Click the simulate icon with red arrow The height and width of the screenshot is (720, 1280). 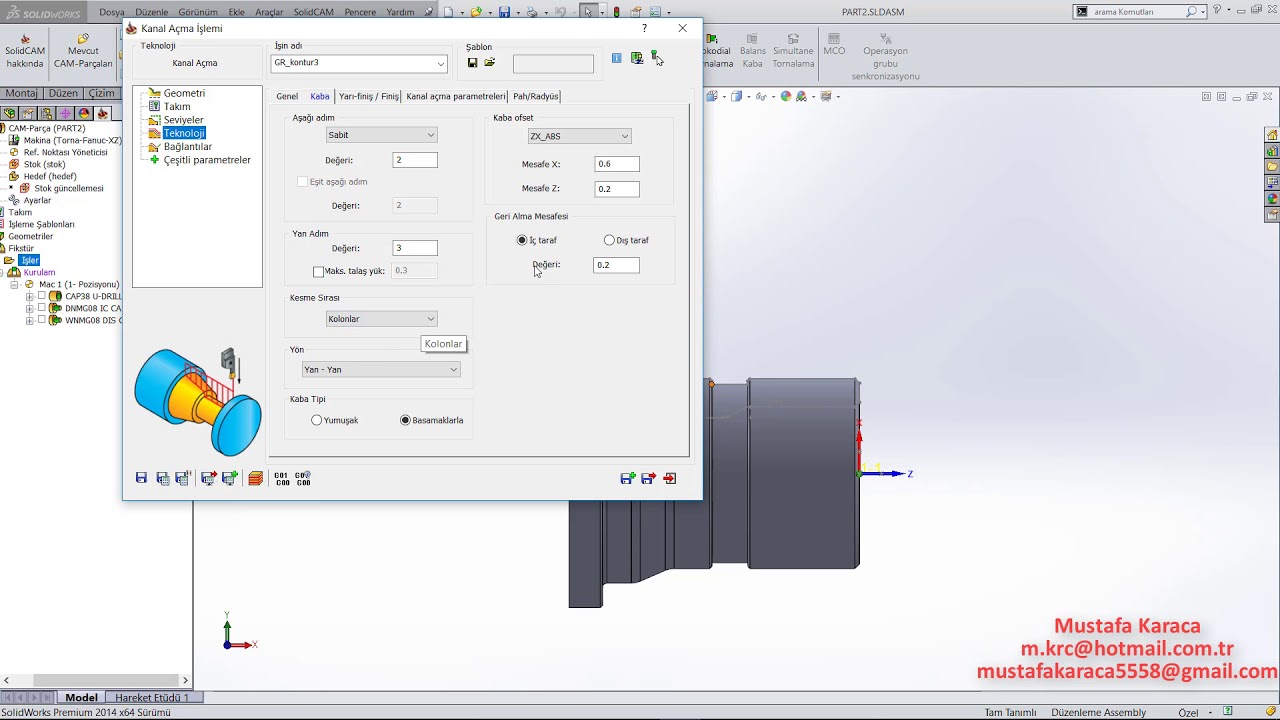pyautogui.click(x=208, y=479)
